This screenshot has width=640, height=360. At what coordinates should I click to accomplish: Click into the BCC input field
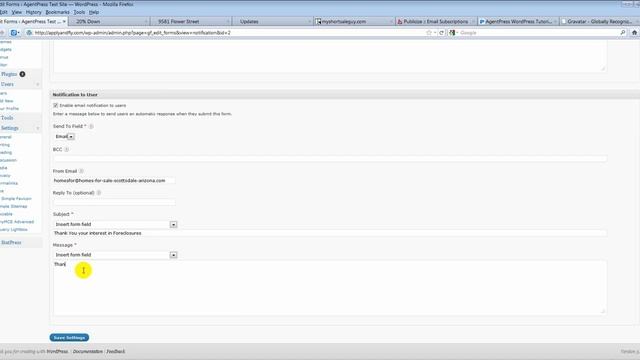coord(330,158)
